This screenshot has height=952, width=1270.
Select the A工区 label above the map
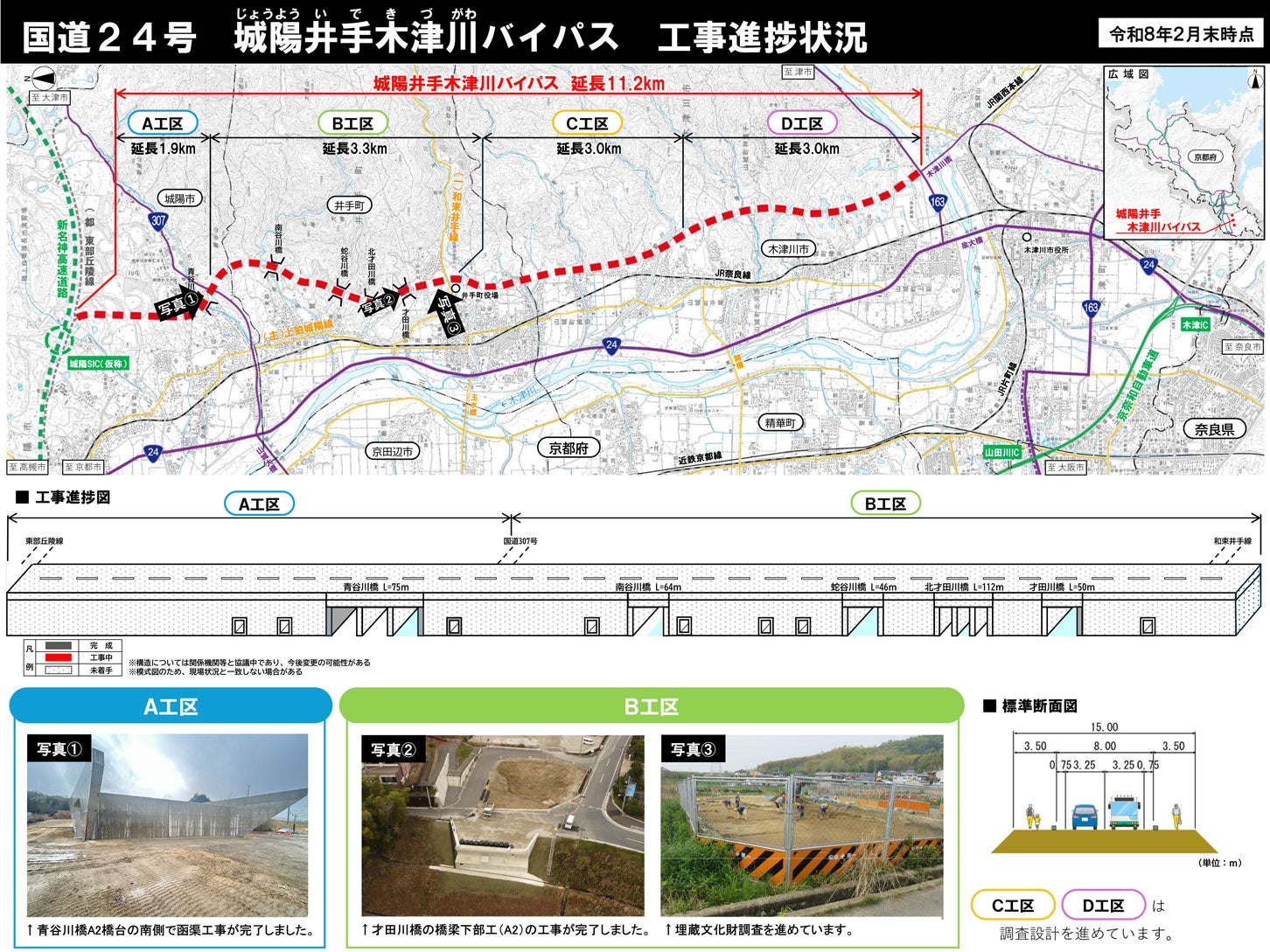(x=163, y=123)
